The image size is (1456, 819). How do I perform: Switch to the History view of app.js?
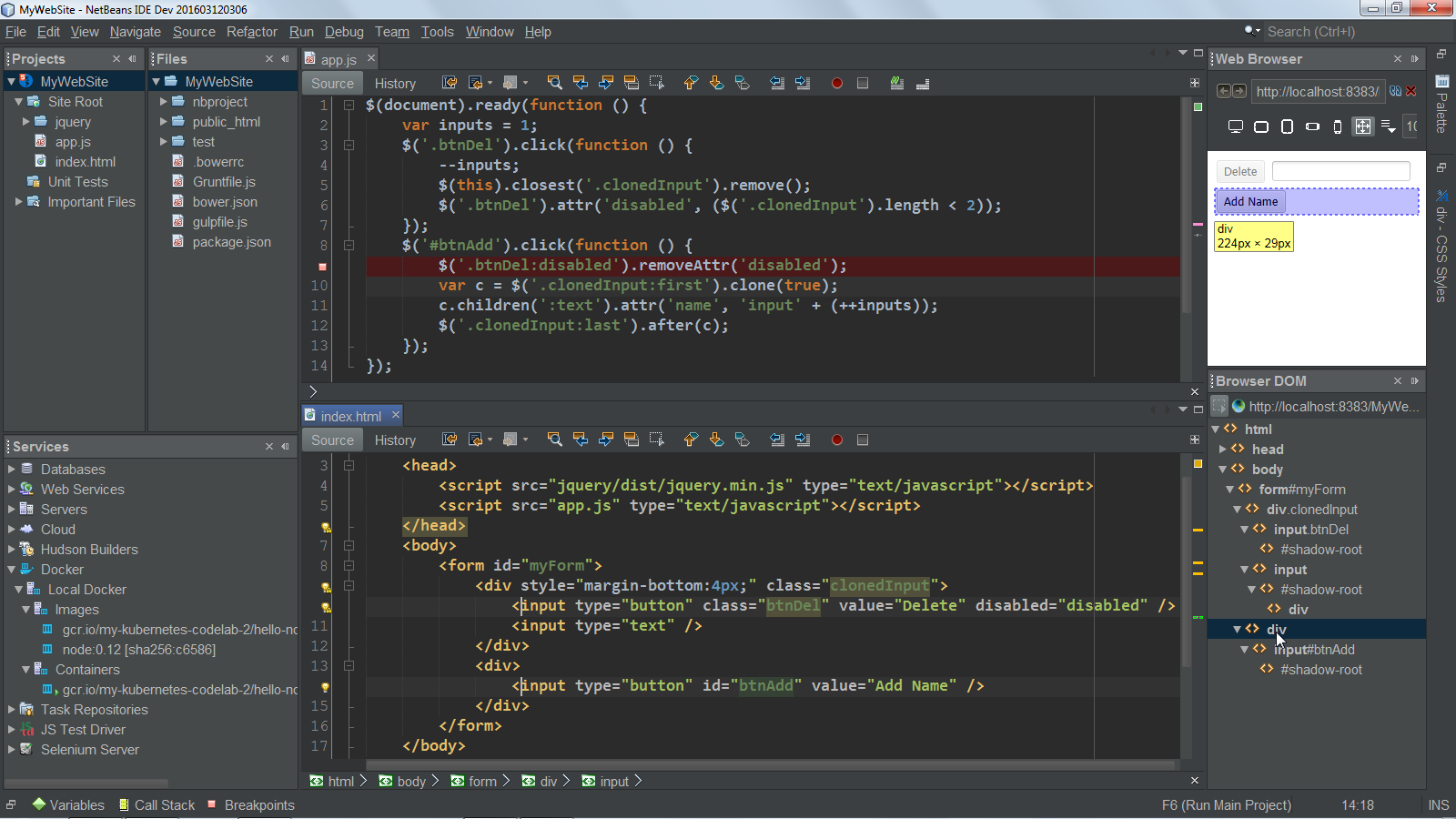pos(395,83)
